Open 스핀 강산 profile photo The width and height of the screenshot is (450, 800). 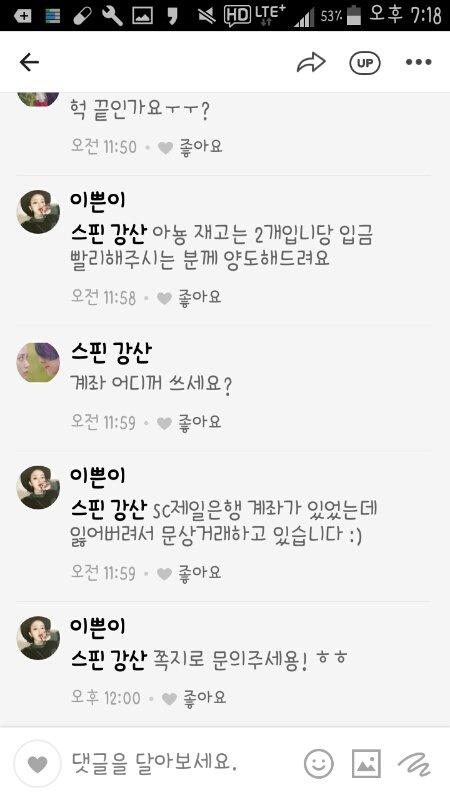(38, 363)
